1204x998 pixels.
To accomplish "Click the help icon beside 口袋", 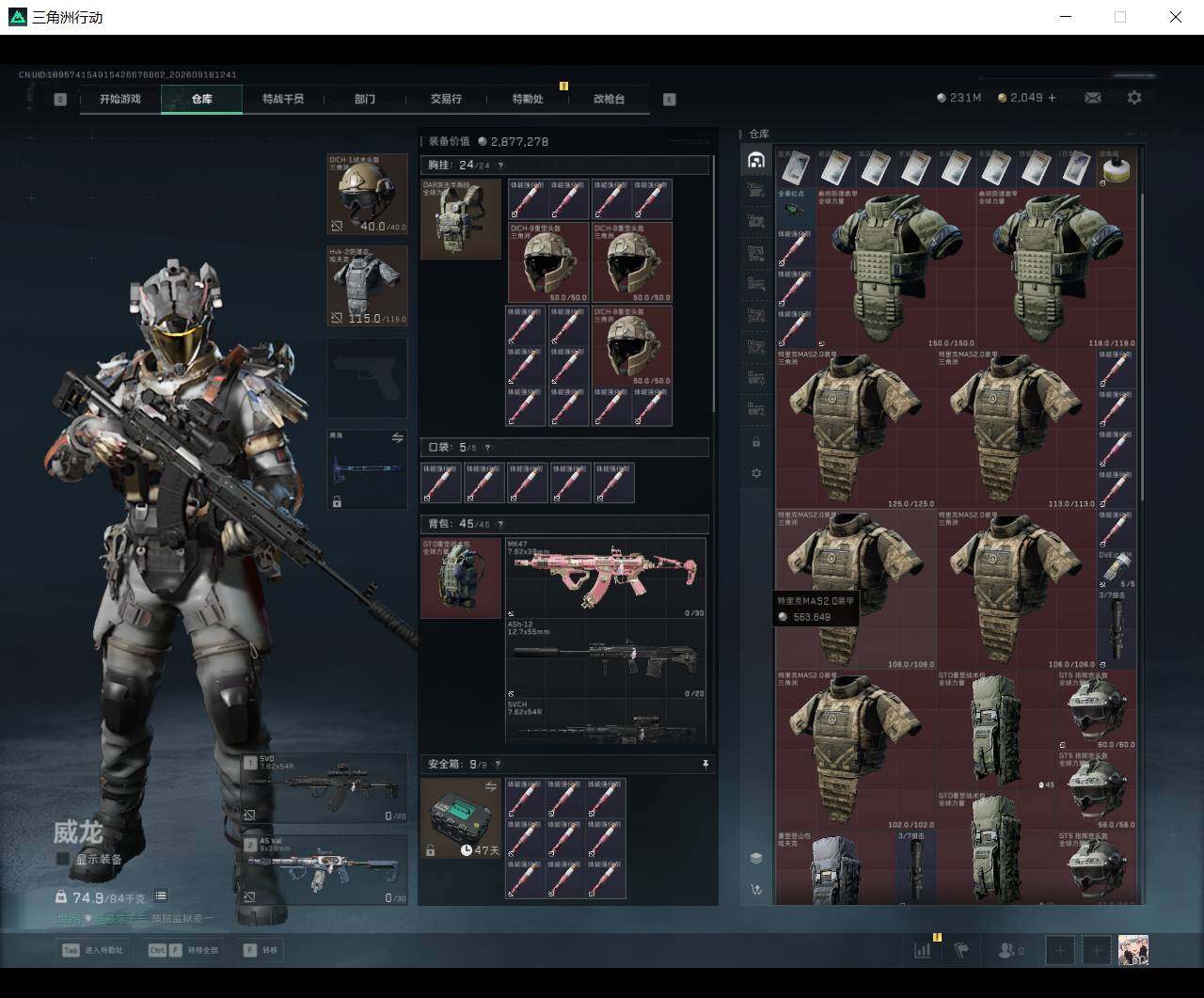I will click(487, 448).
